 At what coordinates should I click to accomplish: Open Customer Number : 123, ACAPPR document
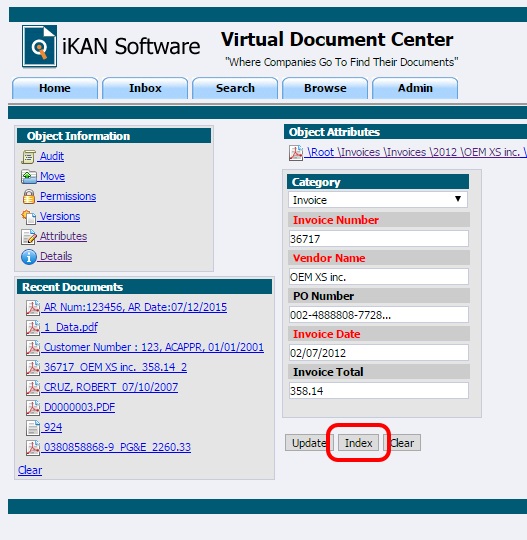click(154, 347)
